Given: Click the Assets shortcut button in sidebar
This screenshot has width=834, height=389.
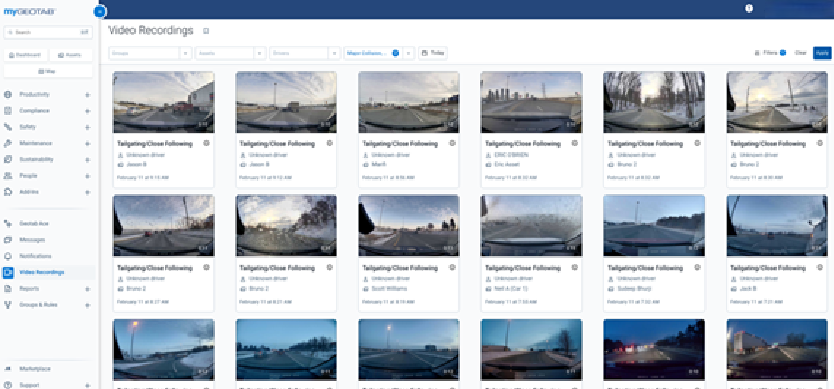Looking at the screenshot, I should (x=71, y=55).
